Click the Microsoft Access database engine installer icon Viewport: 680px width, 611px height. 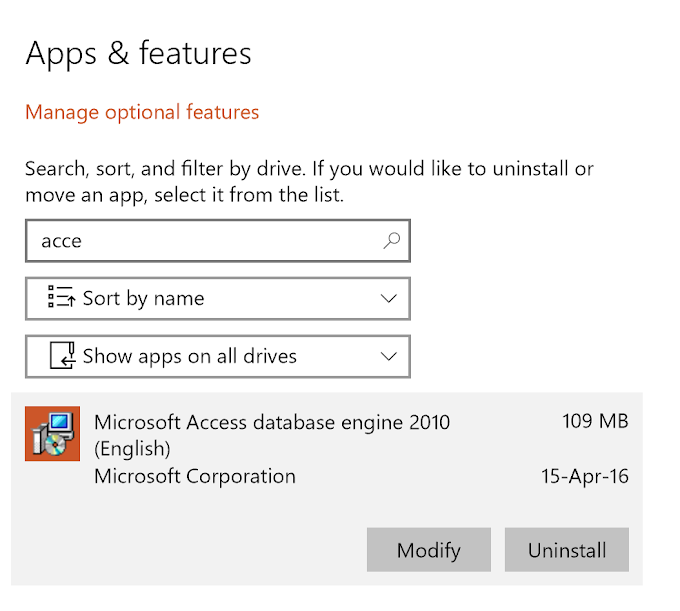pyautogui.click(x=52, y=433)
